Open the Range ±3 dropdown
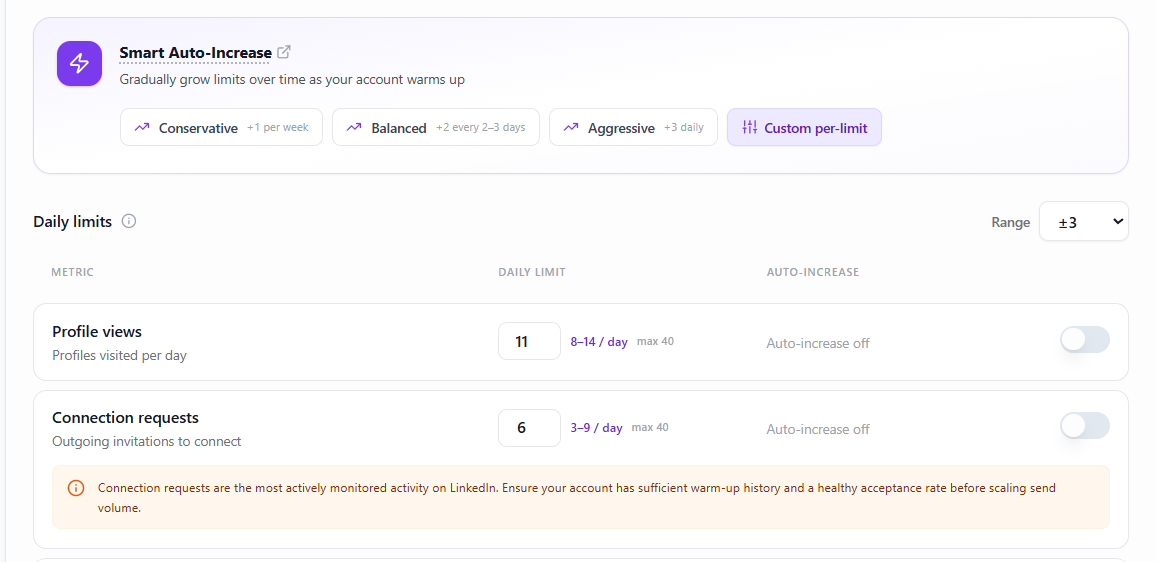The height and width of the screenshot is (562, 1156). click(x=1084, y=221)
